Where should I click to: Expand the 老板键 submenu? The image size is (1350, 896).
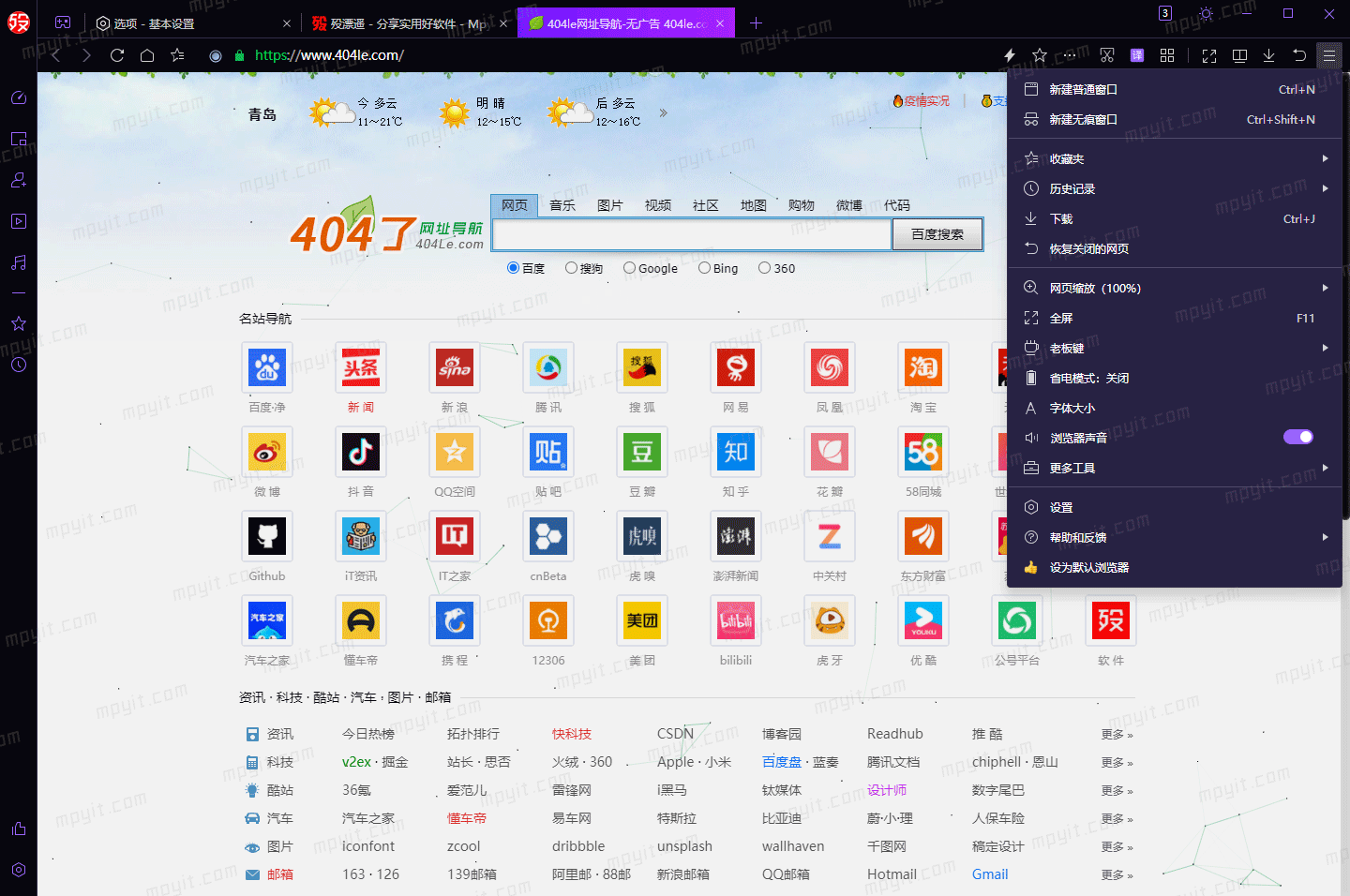pos(1175,348)
